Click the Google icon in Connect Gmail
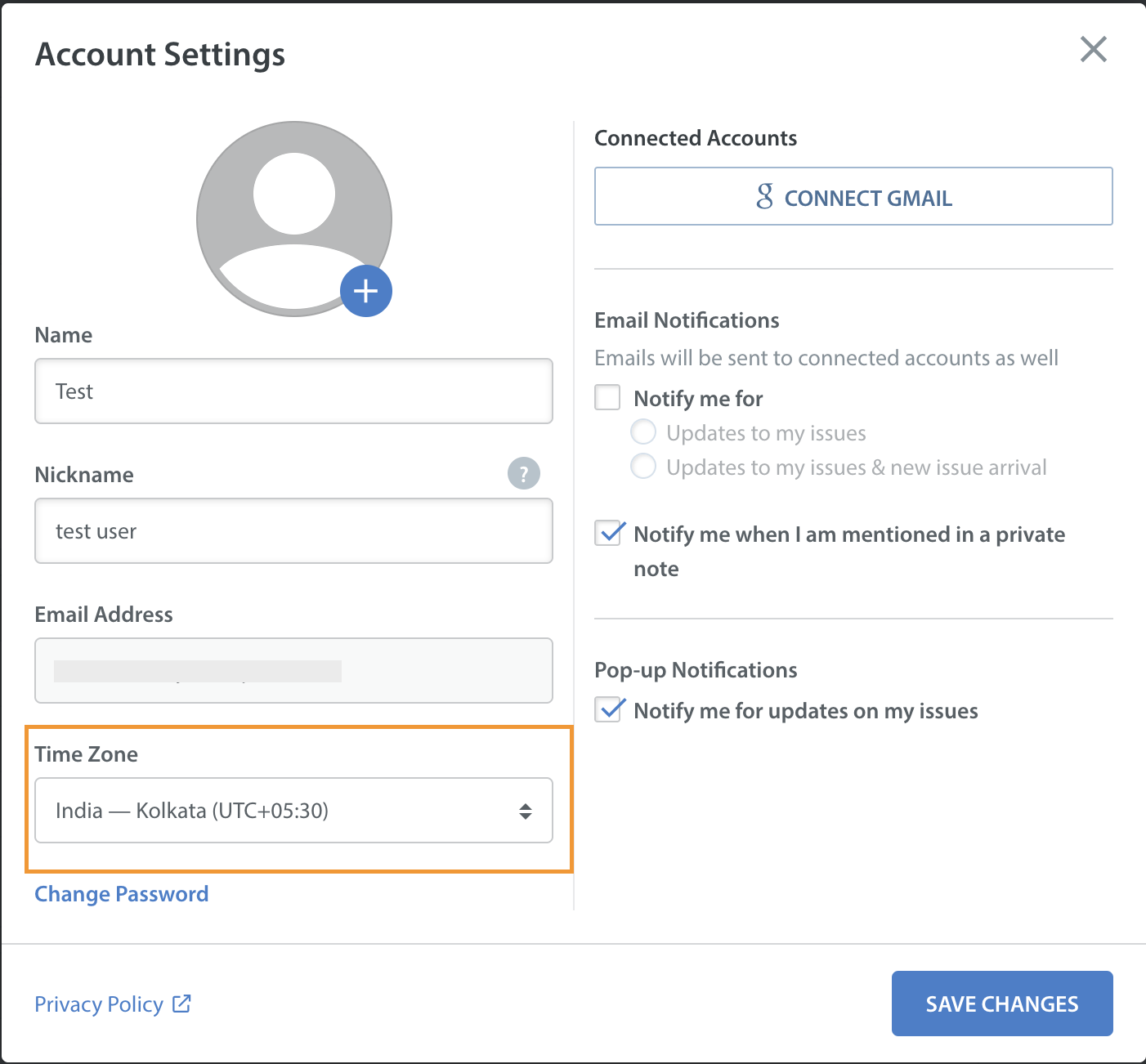This screenshot has width=1146, height=1064. point(764,196)
